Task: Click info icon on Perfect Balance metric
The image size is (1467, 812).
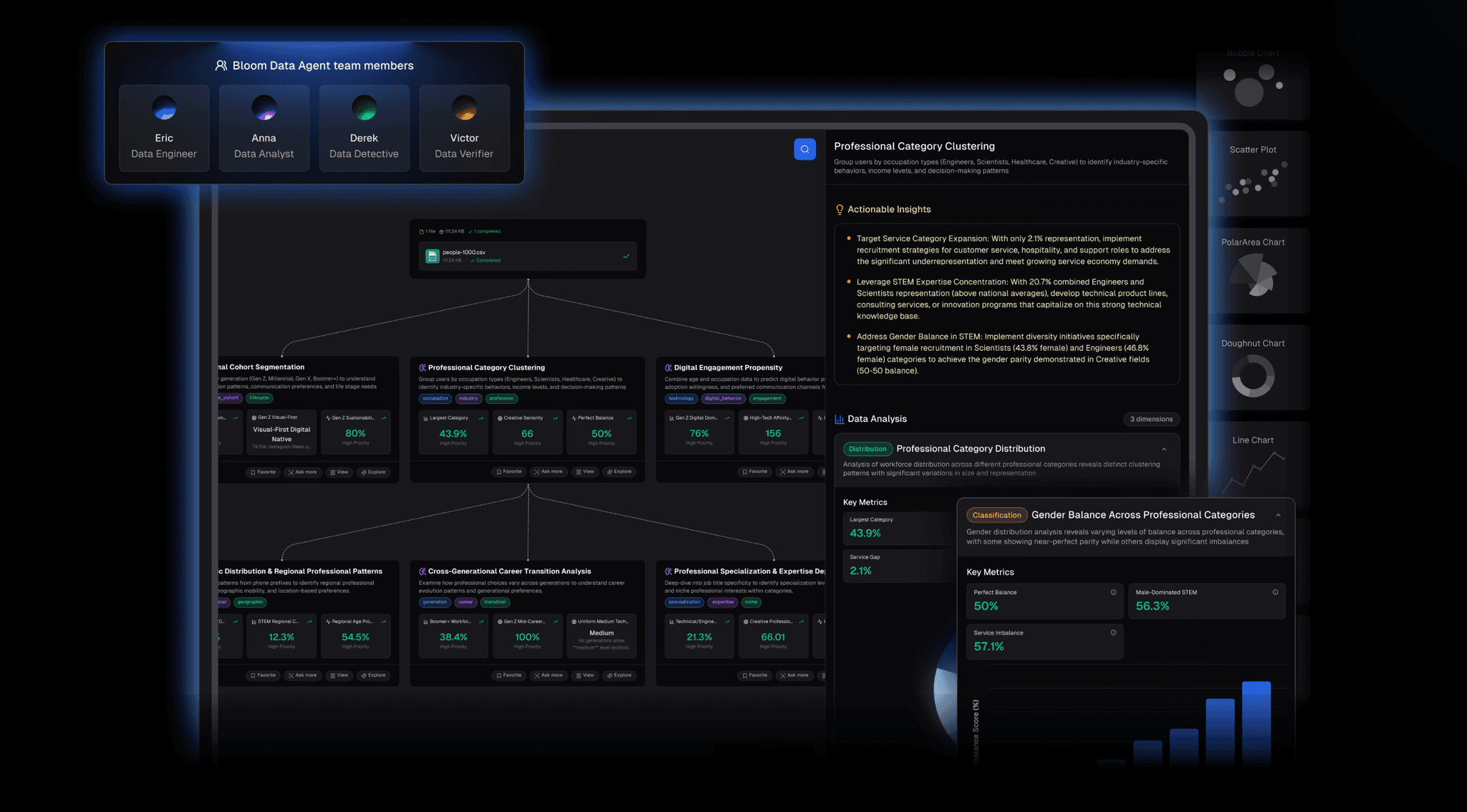Action: tap(1113, 592)
